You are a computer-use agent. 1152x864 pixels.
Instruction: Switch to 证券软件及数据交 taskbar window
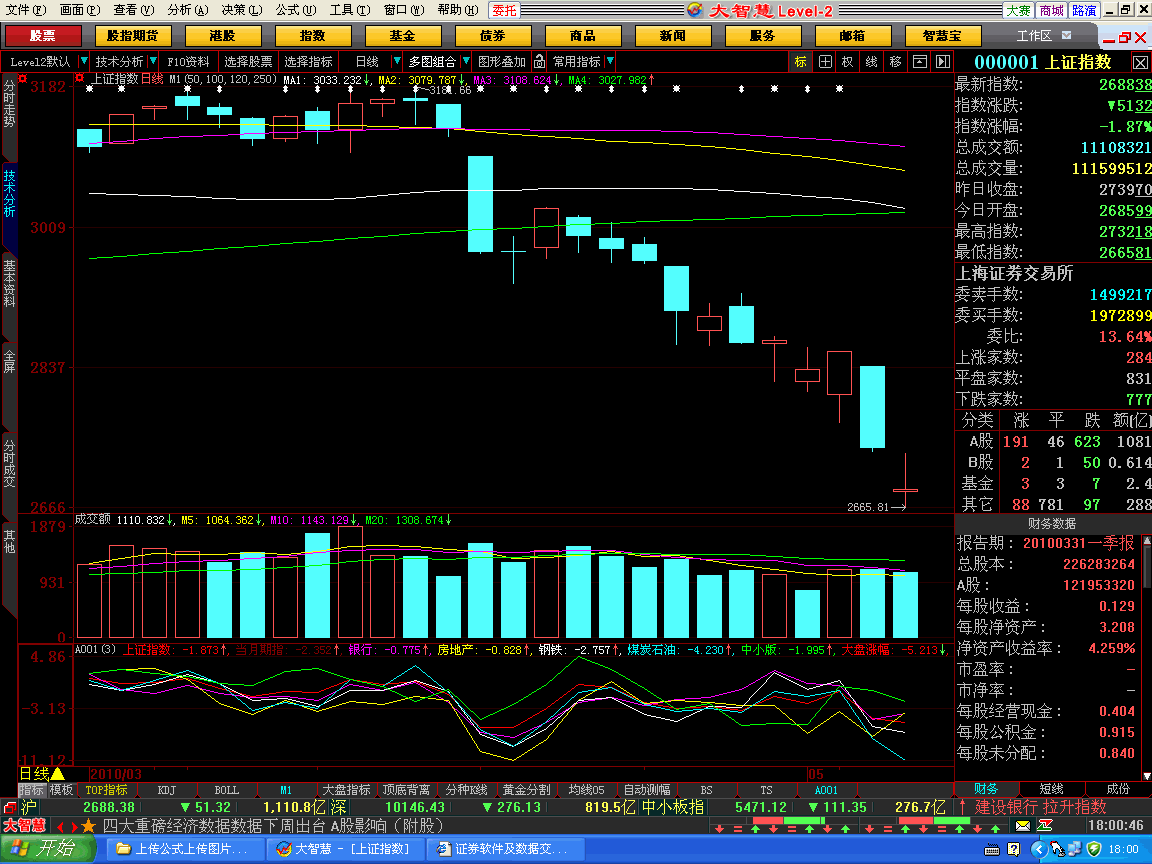point(507,849)
